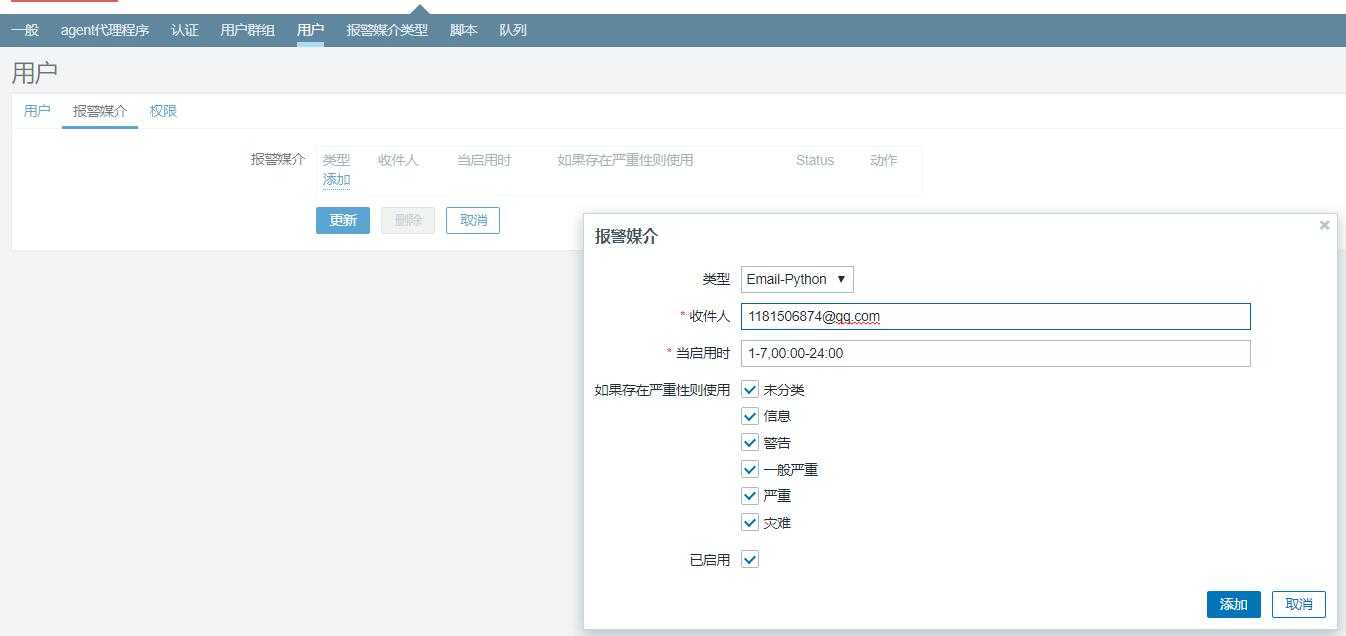Toggle the 灾难 severity checkbox
Viewport: 1346px width, 636px height.
(750, 522)
